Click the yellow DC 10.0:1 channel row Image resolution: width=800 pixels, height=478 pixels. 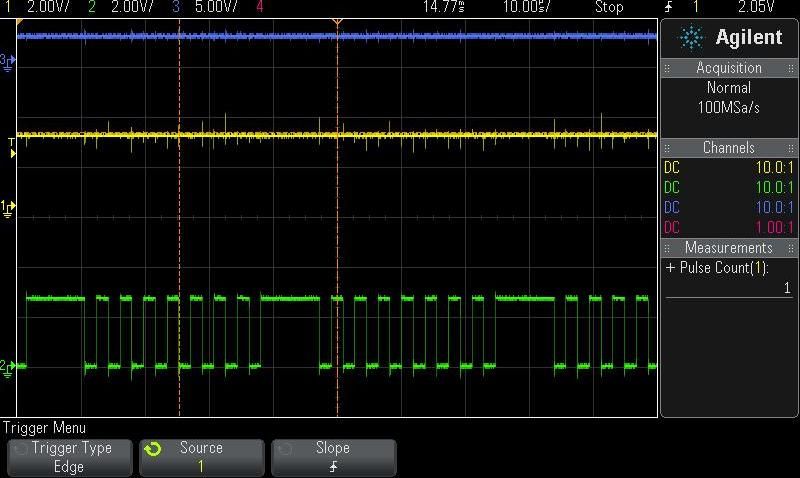729,167
